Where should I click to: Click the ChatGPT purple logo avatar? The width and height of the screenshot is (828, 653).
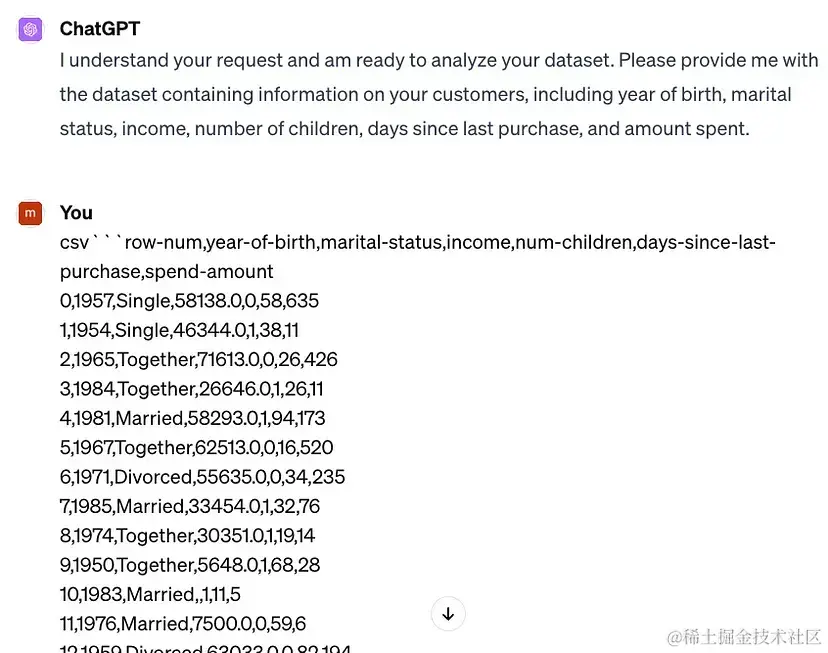(31, 30)
